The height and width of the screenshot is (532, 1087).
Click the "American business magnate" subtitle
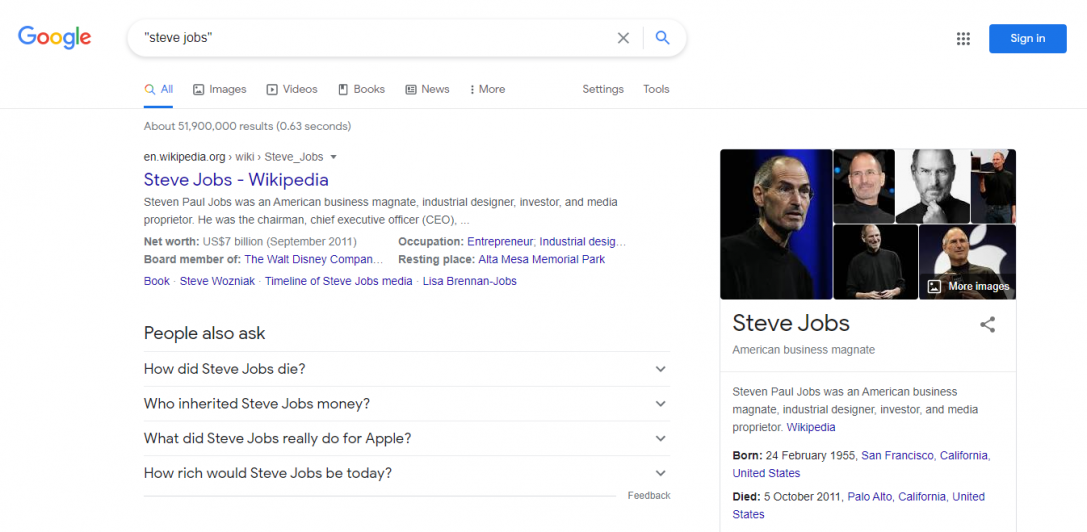(803, 350)
